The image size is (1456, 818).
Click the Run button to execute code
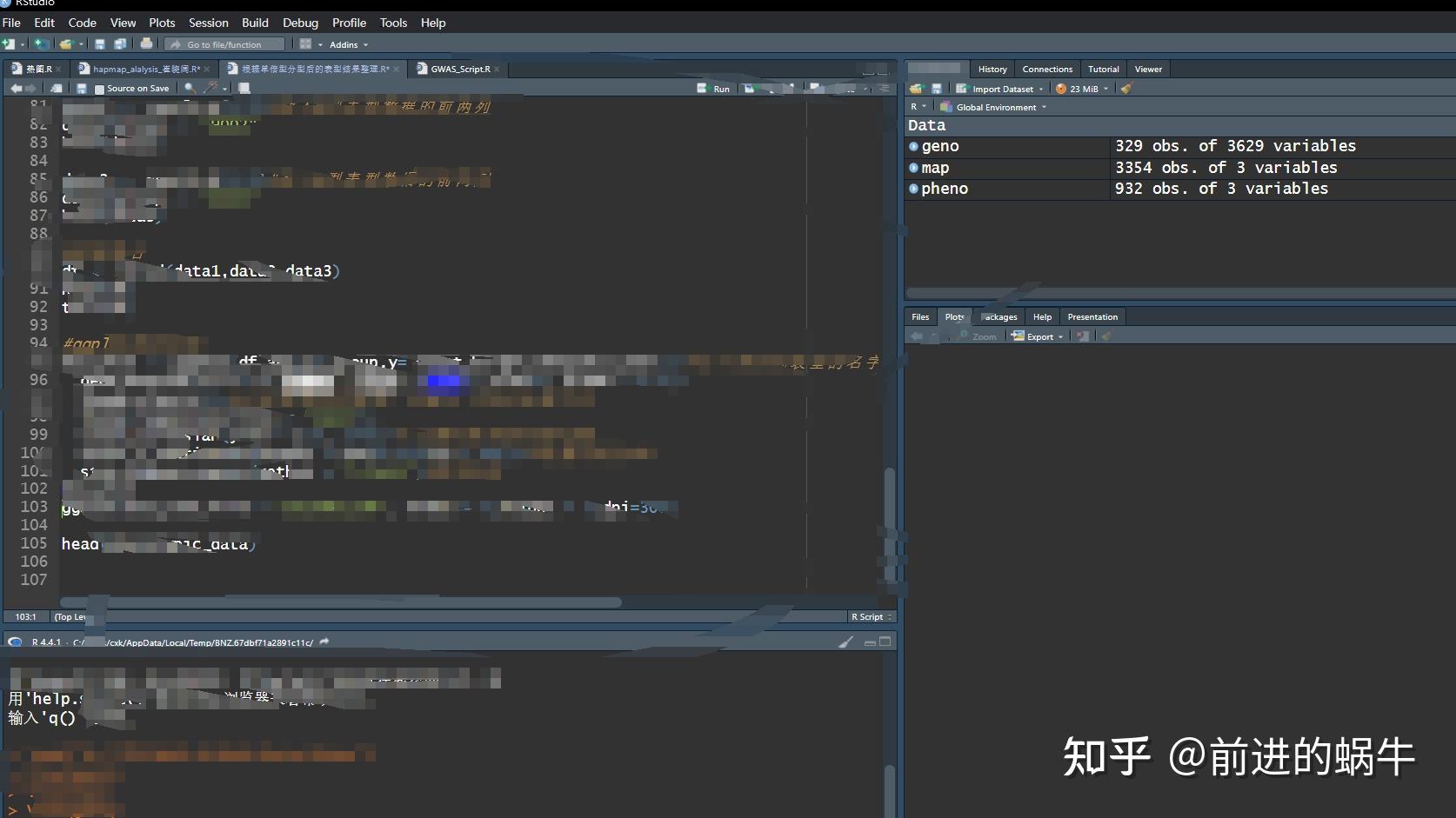click(713, 88)
